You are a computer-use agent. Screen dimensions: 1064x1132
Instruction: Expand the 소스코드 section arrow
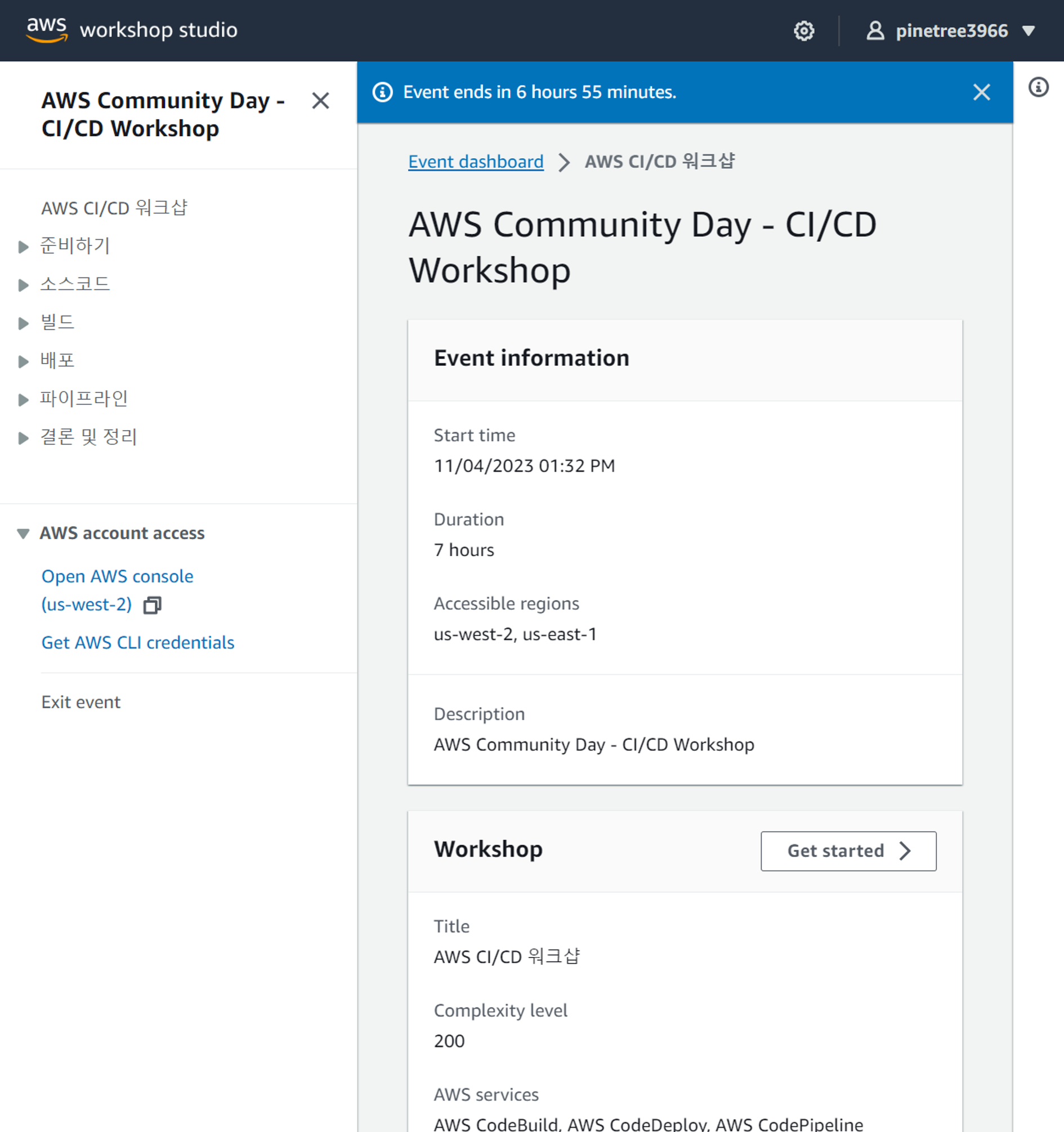coord(23,285)
